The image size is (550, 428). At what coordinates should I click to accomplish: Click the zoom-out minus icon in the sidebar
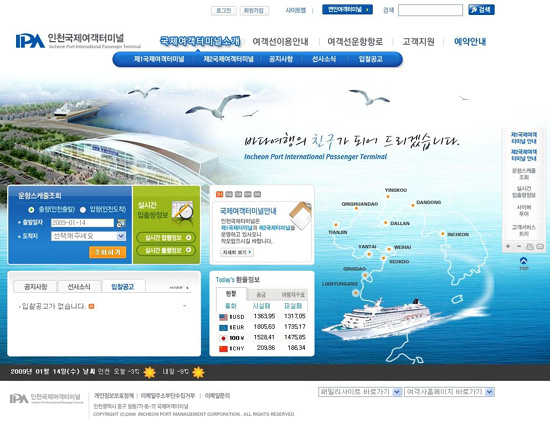tap(519, 246)
